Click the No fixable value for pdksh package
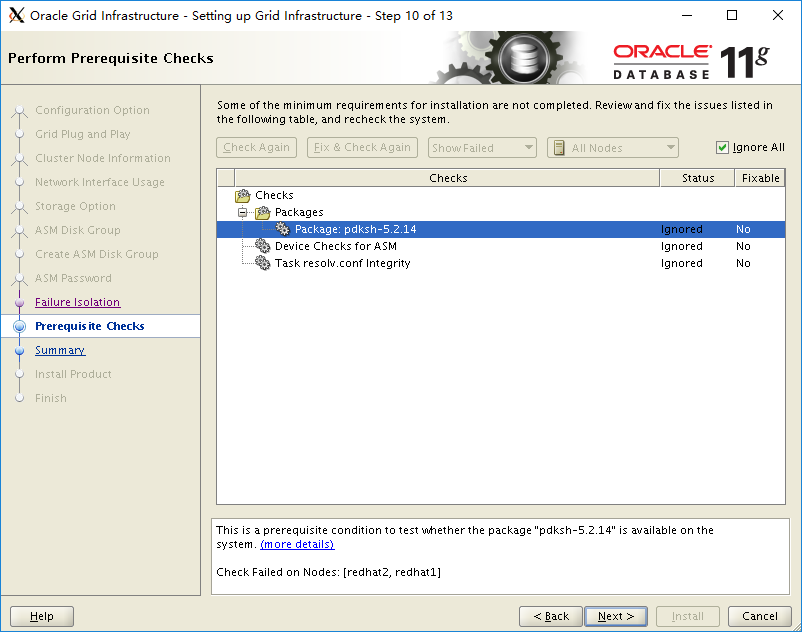The width and height of the screenshot is (802, 632). click(x=743, y=229)
